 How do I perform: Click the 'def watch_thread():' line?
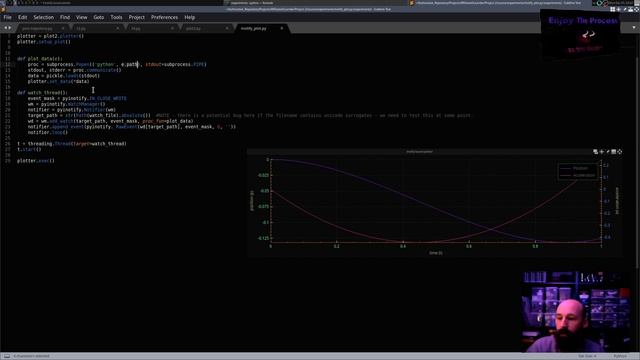[42, 93]
